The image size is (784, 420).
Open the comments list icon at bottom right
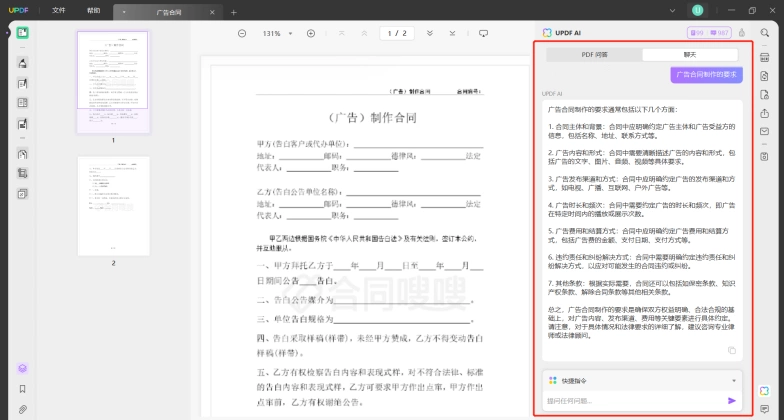coord(764,410)
